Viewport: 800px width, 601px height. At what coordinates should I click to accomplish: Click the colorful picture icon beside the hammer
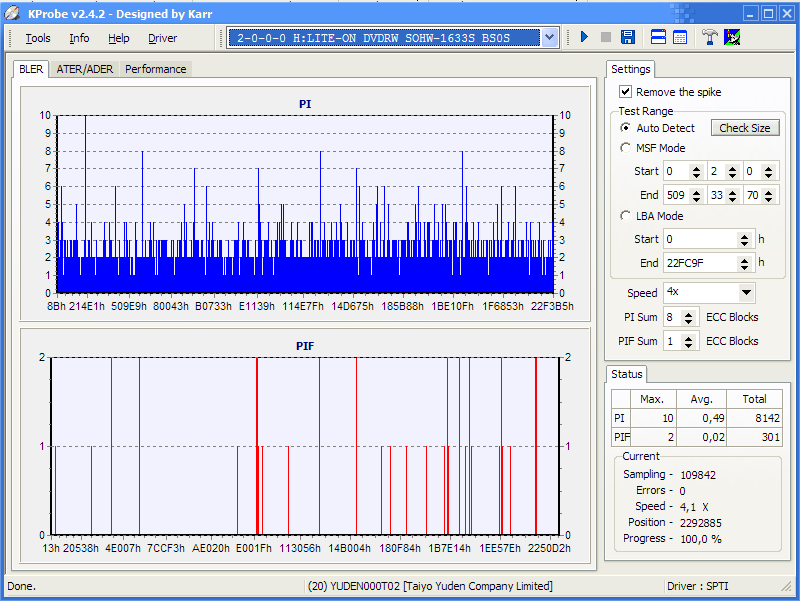(x=732, y=37)
